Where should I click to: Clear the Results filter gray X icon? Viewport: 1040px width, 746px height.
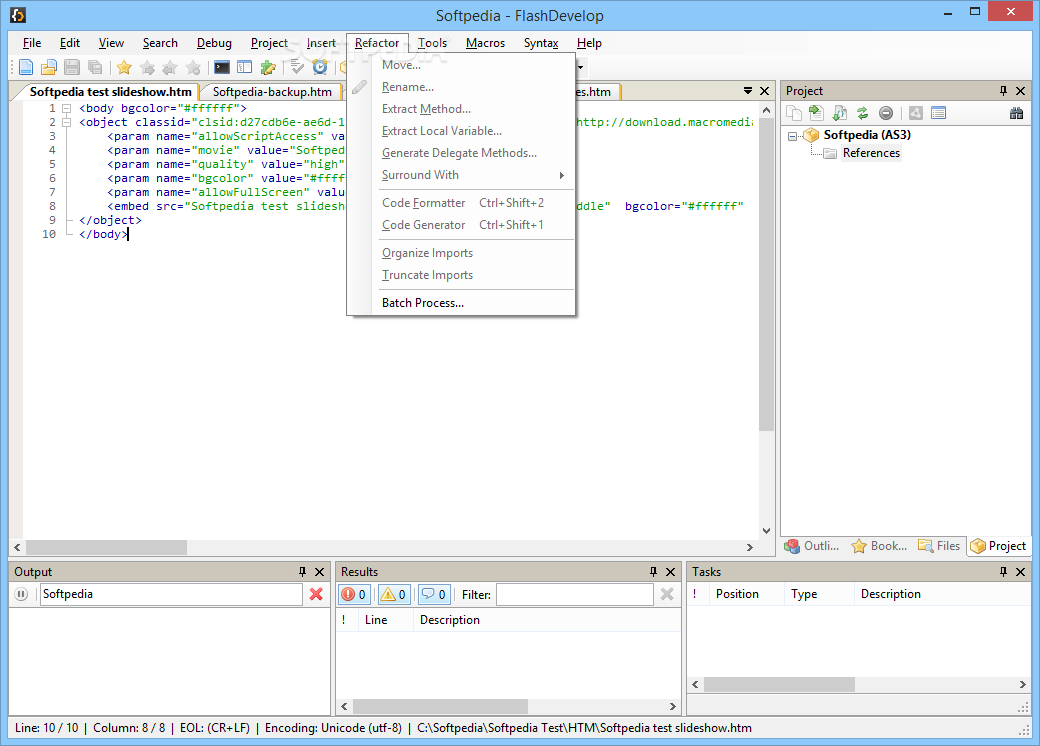(x=667, y=594)
